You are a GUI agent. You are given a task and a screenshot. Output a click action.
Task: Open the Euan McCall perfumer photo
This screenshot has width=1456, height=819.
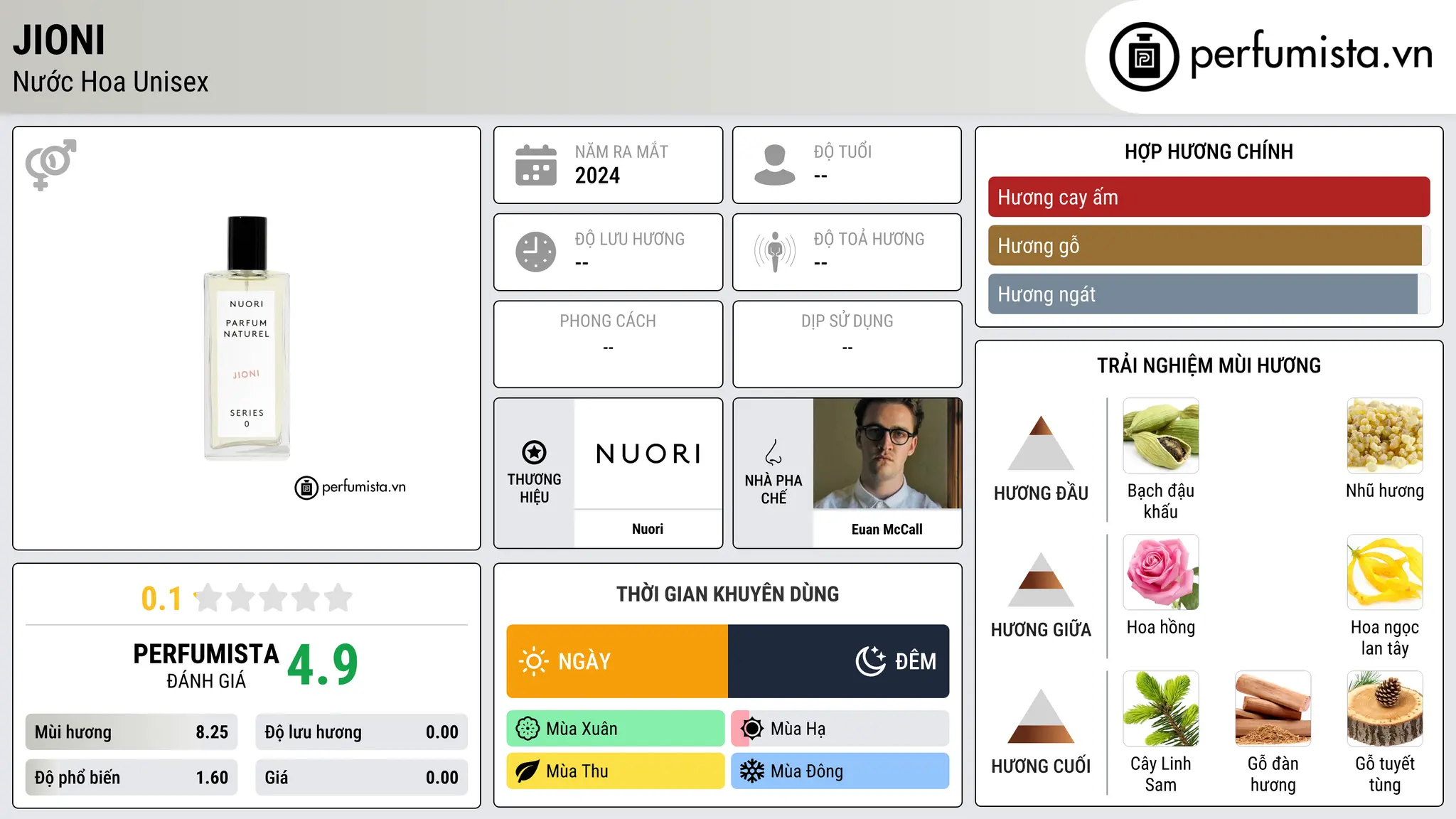pyautogui.click(x=887, y=454)
